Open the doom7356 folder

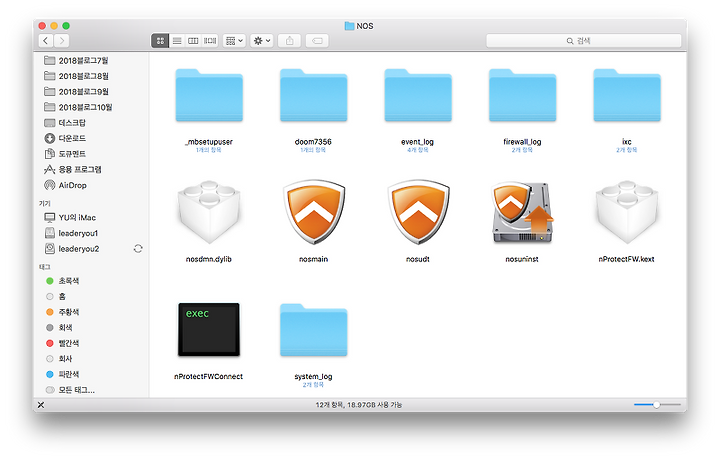click(314, 95)
